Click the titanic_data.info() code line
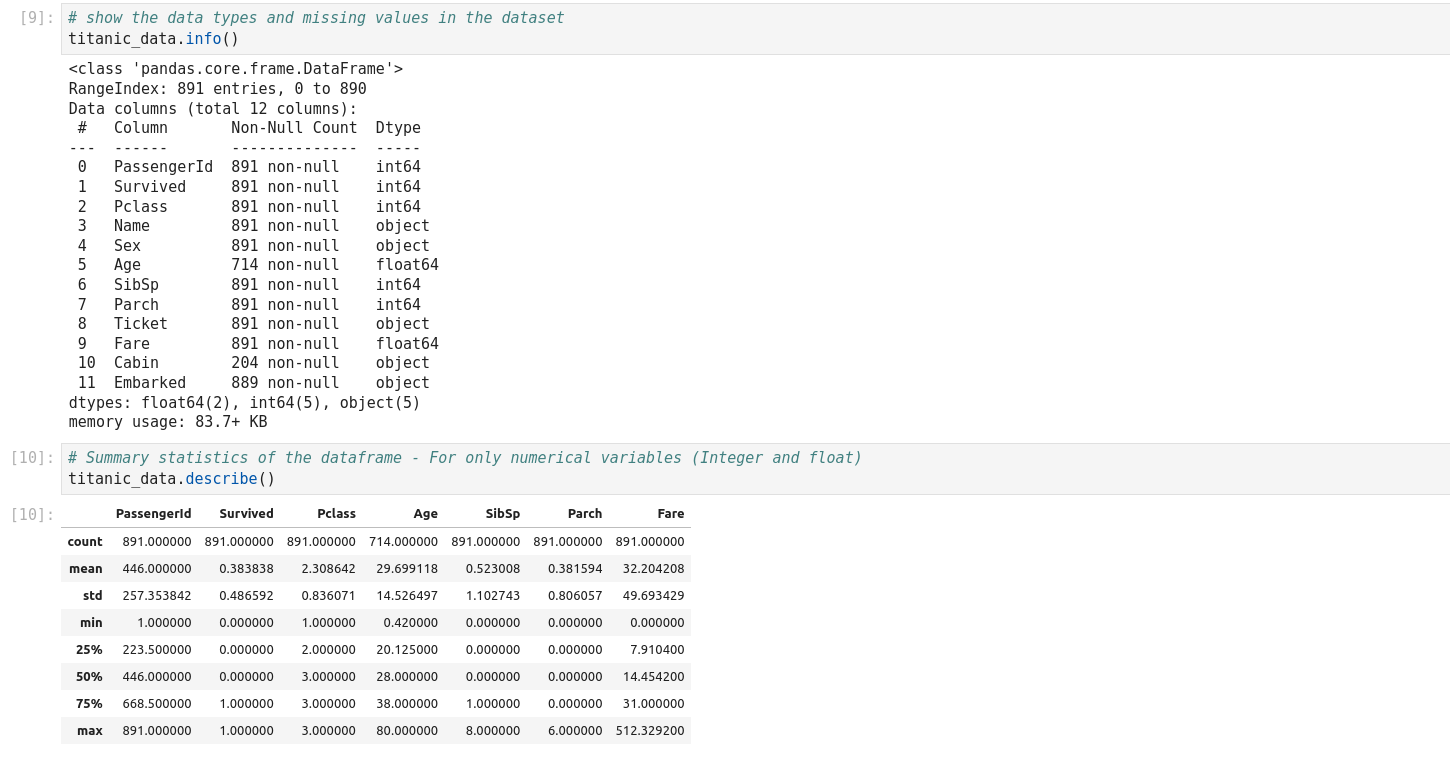This screenshot has width=1450, height=762. click(154, 39)
